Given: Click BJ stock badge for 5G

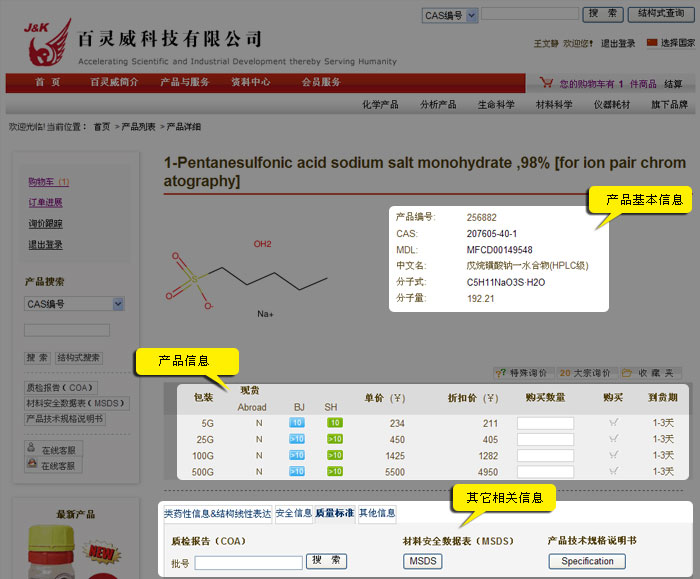Looking at the screenshot, I should [x=297, y=423].
